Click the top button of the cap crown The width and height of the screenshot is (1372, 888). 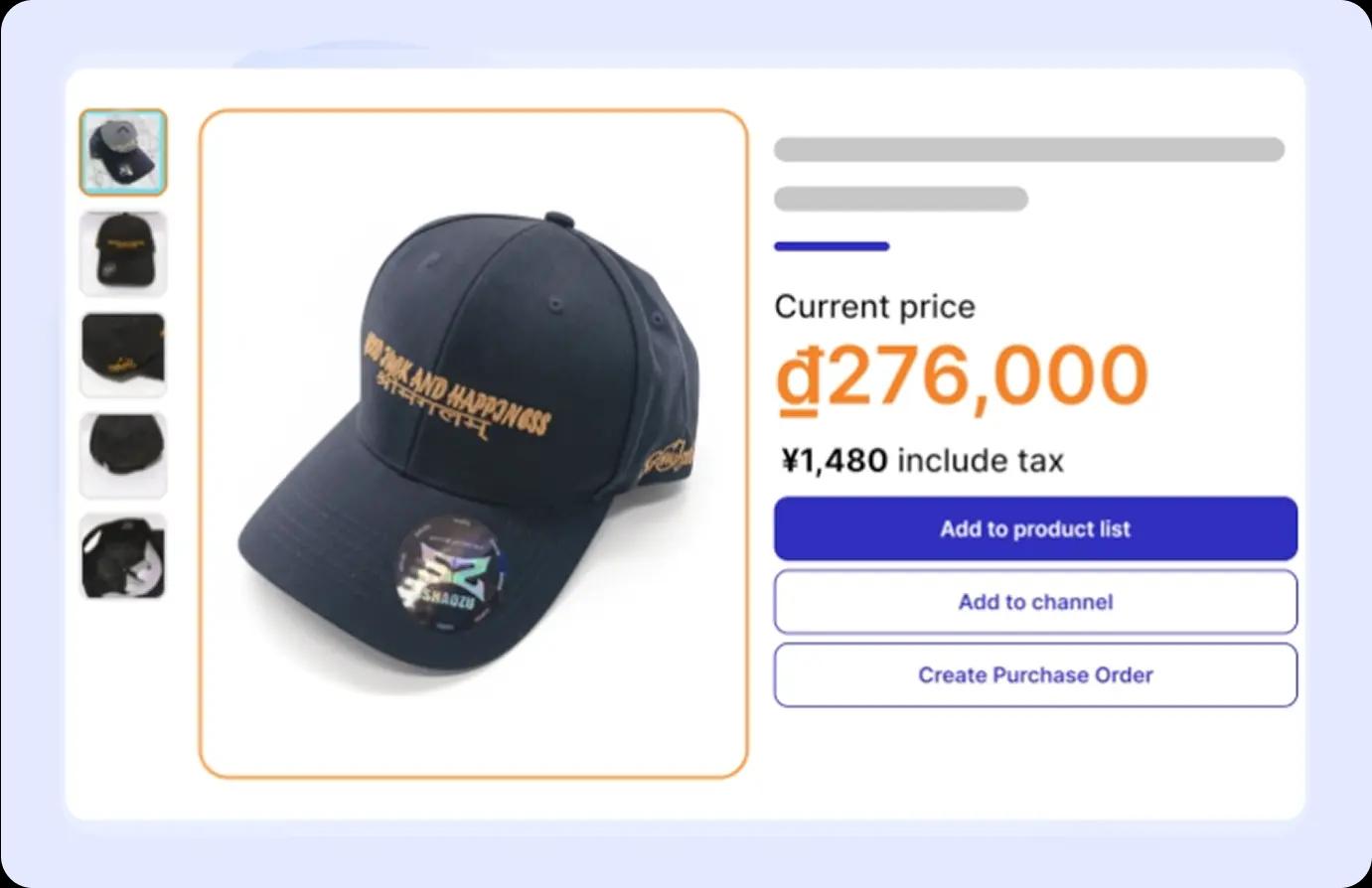click(x=558, y=218)
